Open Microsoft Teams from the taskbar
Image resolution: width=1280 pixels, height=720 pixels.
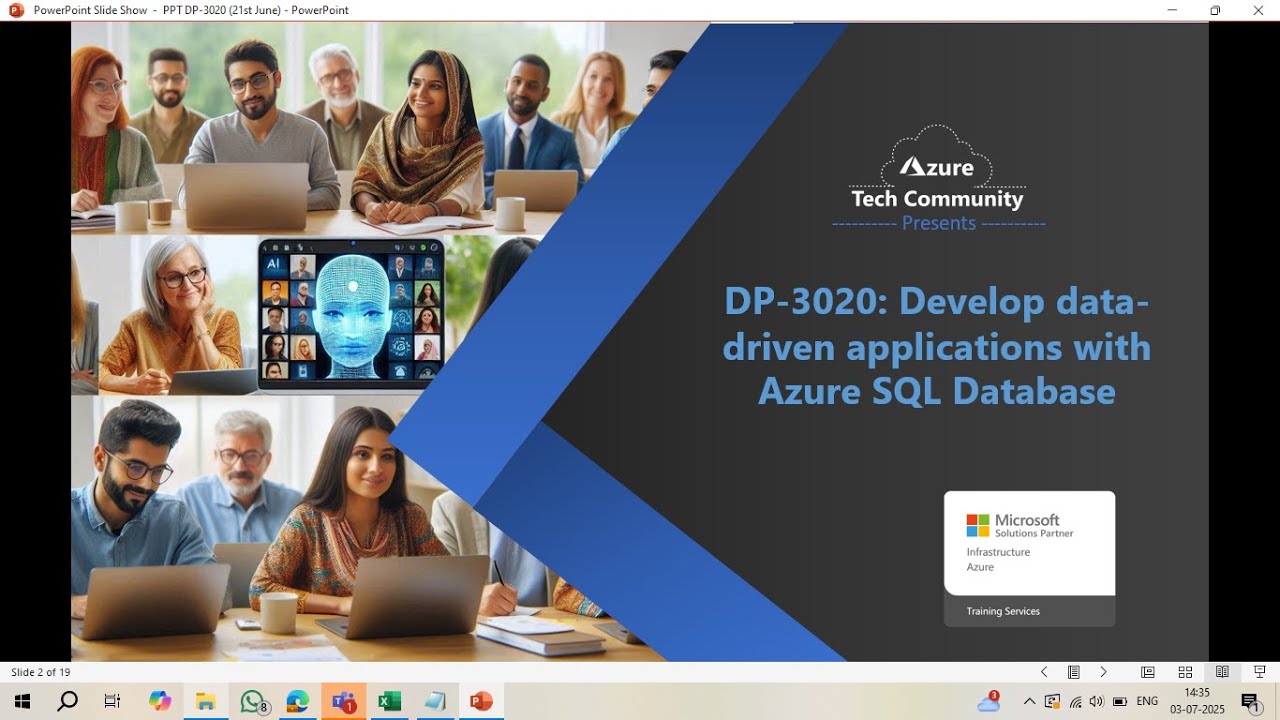344,701
